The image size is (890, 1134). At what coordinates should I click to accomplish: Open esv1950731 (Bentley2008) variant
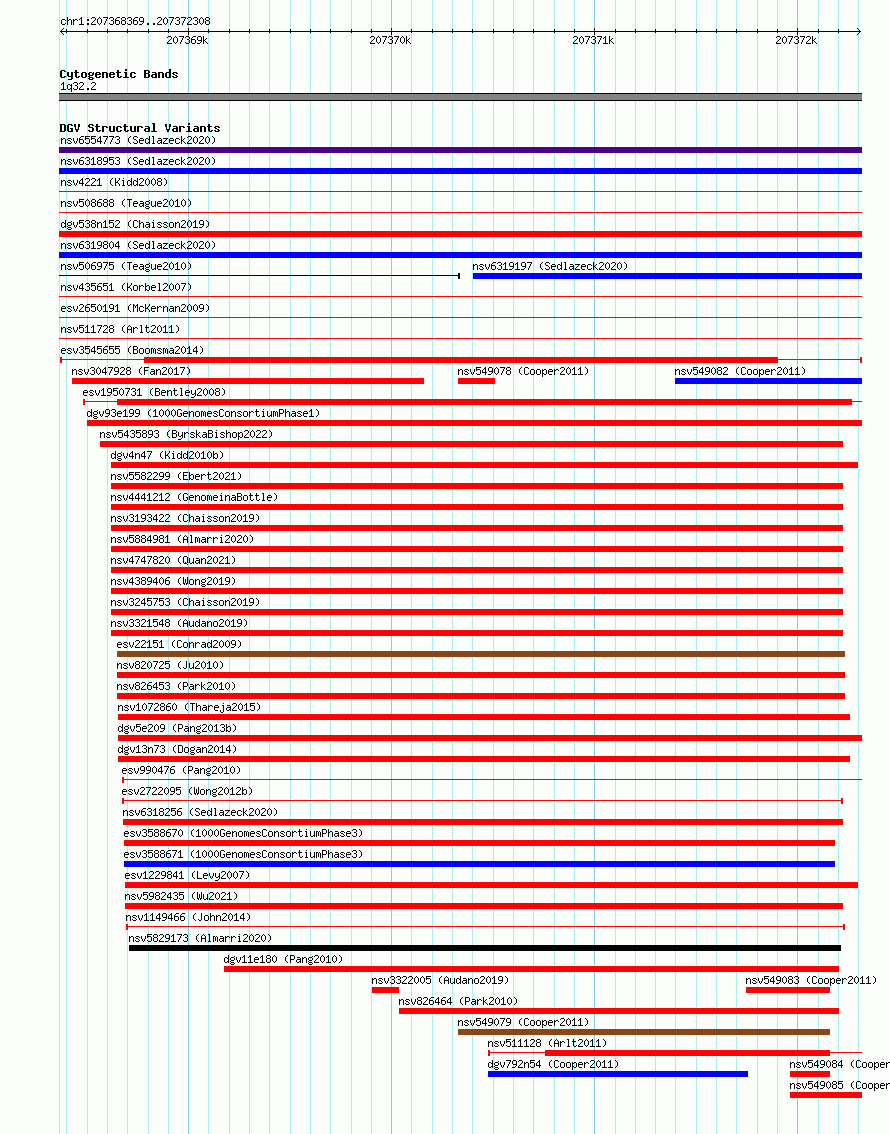154,392
